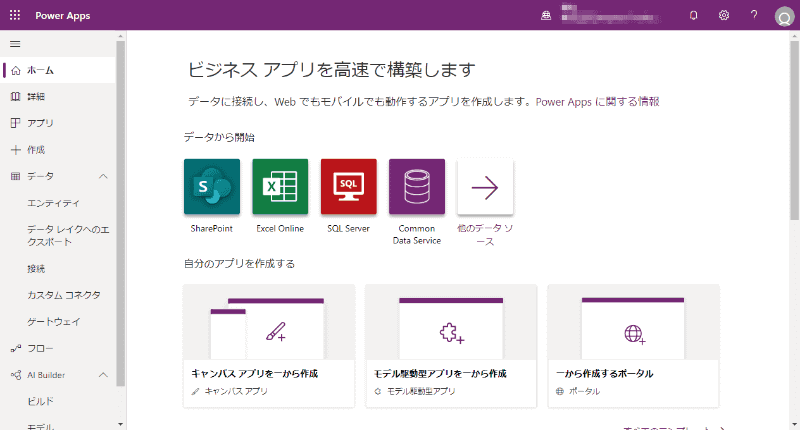Click the other data sources arrow tile
800x430 pixels.
pos(485,187)
